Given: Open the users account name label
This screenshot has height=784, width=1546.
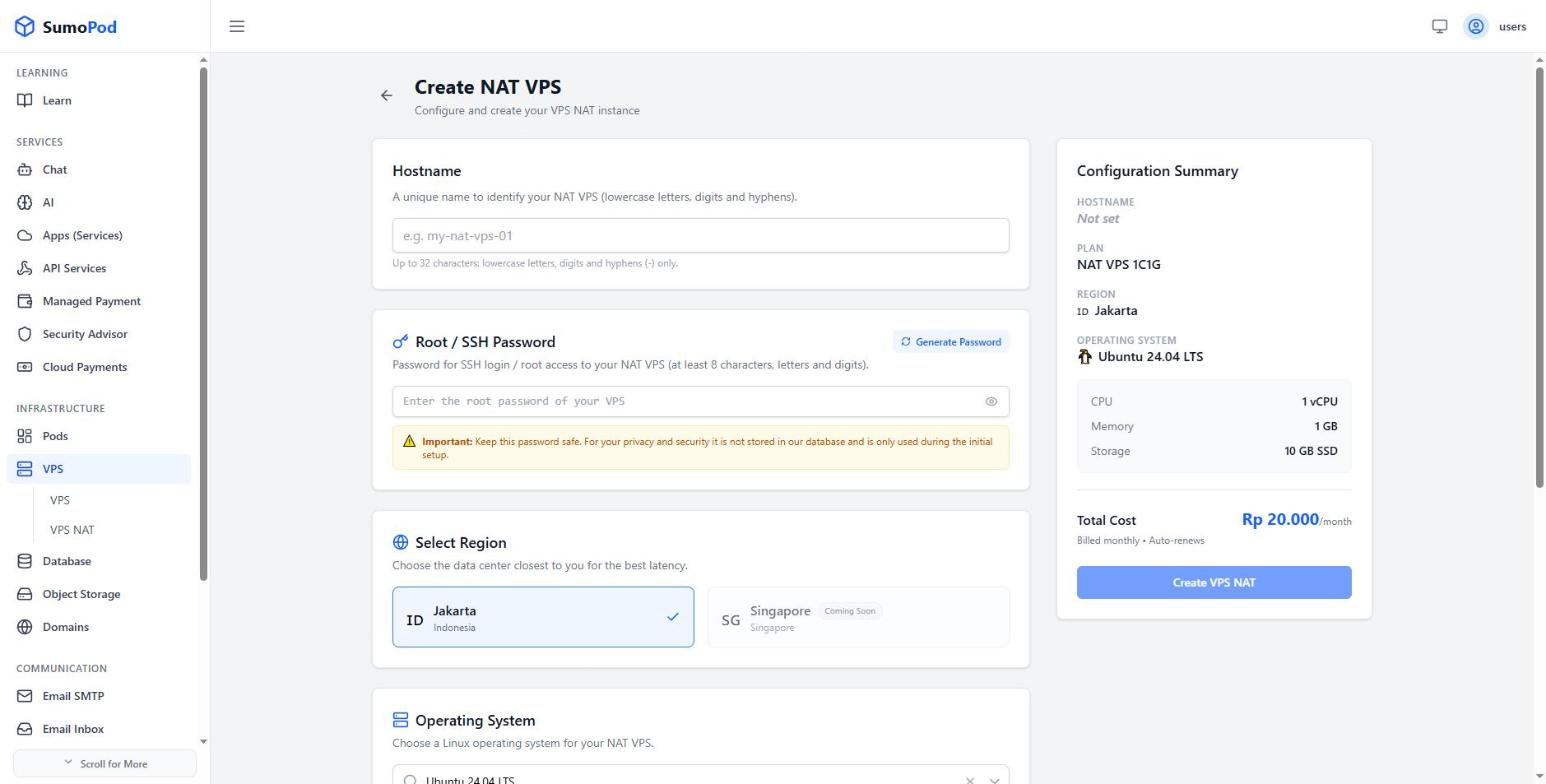Looking at the screenshot, I should tap(1512, 27).
